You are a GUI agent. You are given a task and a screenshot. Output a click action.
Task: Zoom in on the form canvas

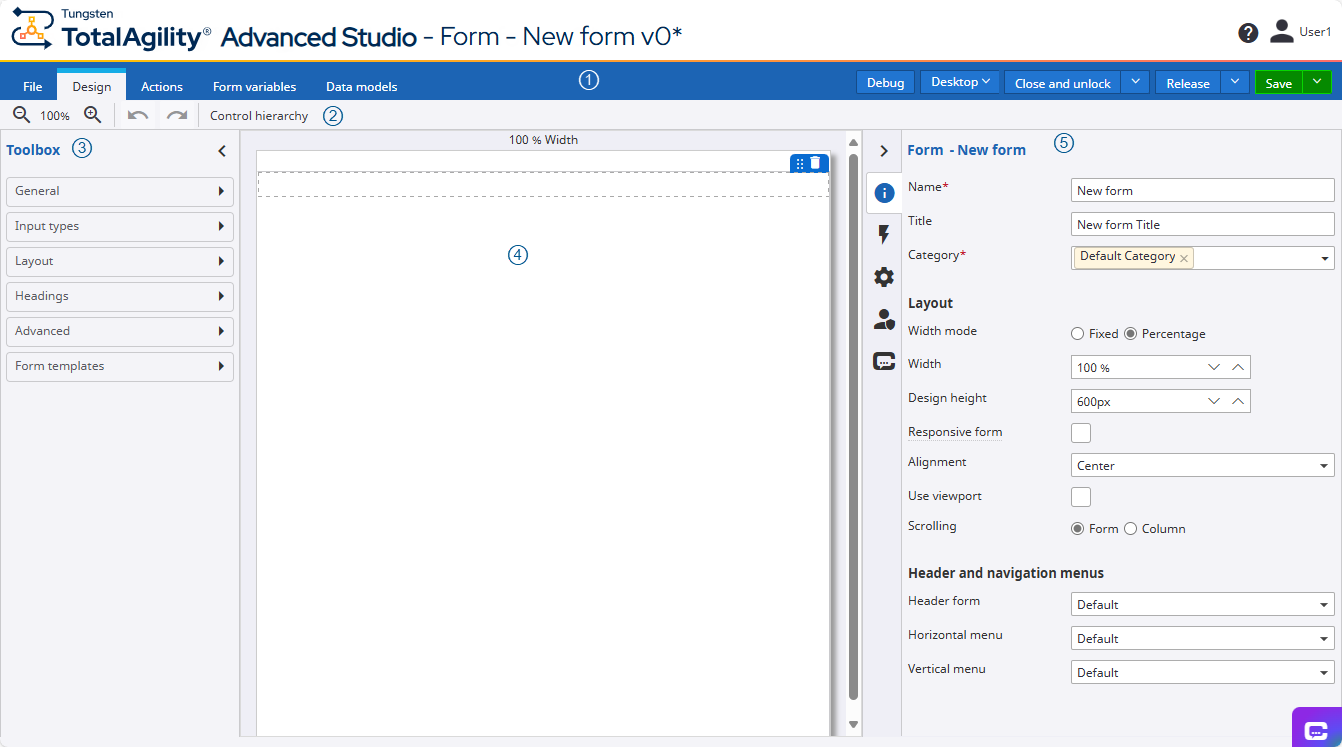coord(93,115)
